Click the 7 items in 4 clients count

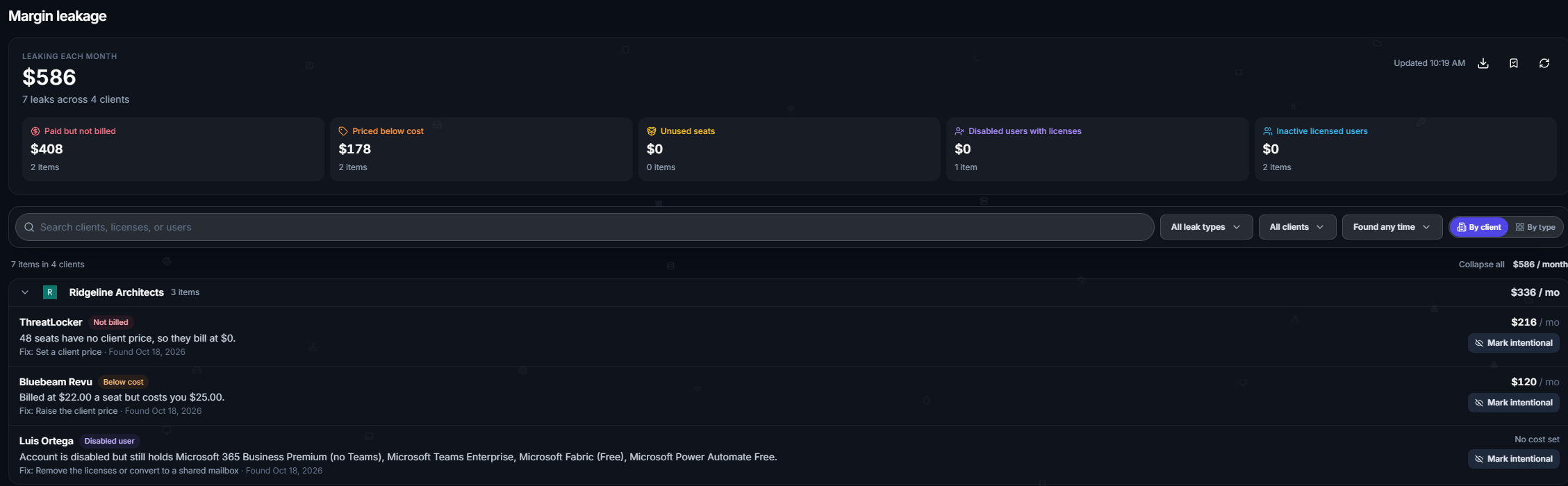48,265
